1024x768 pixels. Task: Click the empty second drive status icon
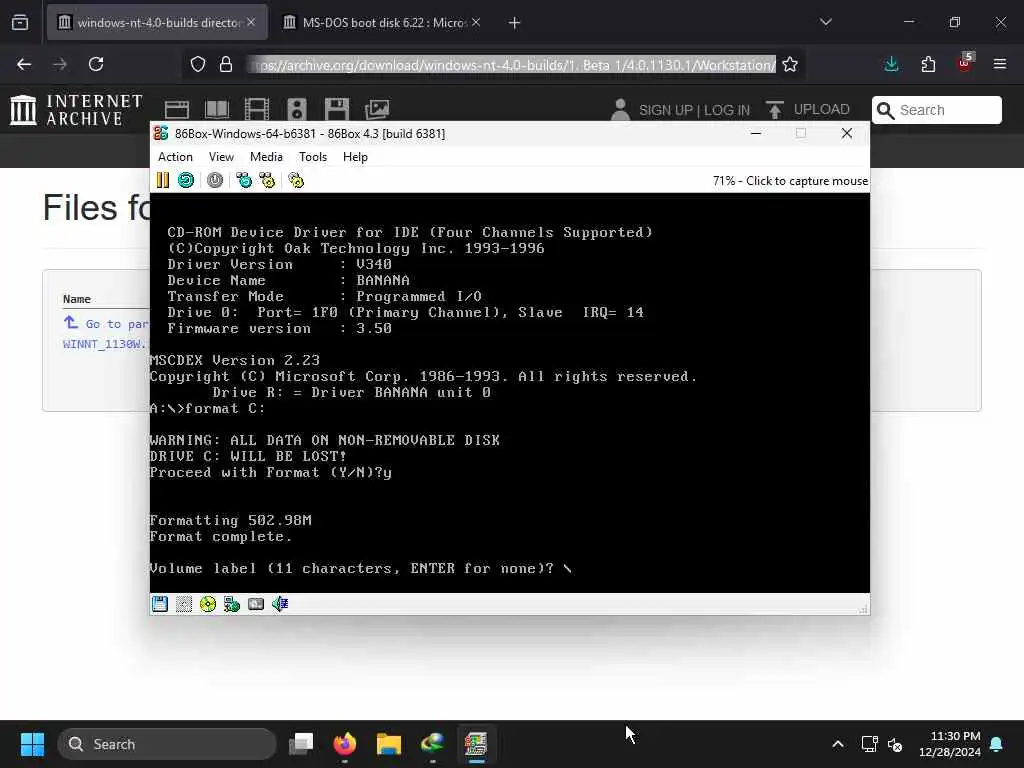pos(184,604)
